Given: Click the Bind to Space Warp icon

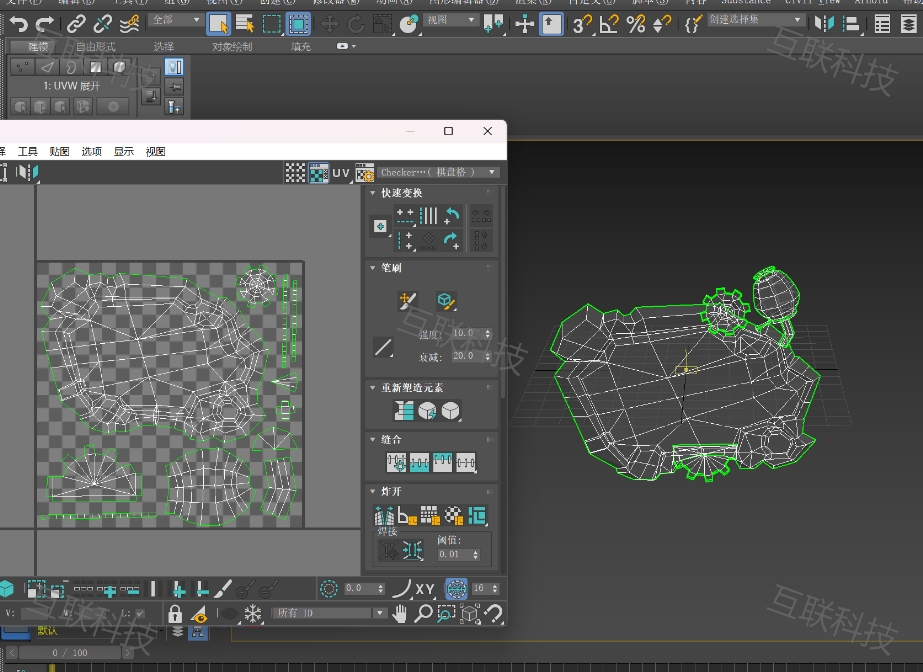Looking at the screenshot, I should [130, 24].
